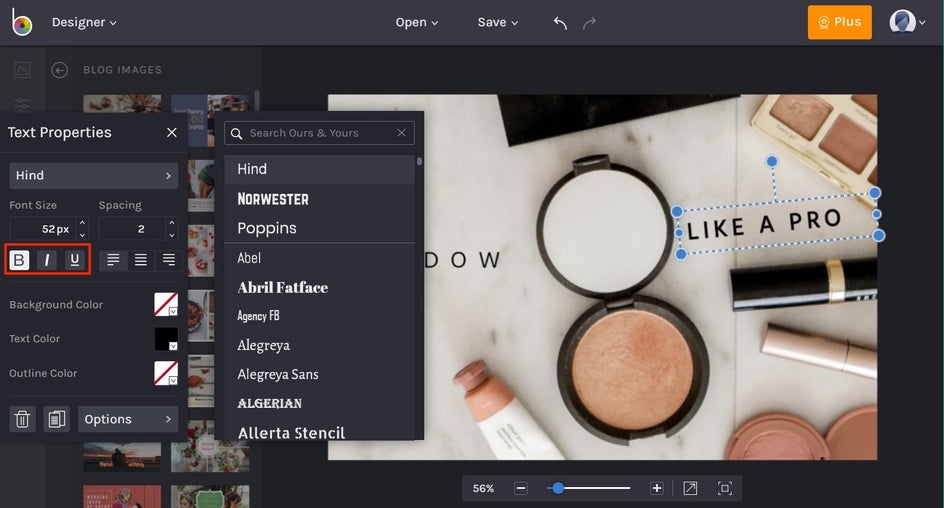Toggle italic text formatting

pyautogui.click(x=47, y=260)
